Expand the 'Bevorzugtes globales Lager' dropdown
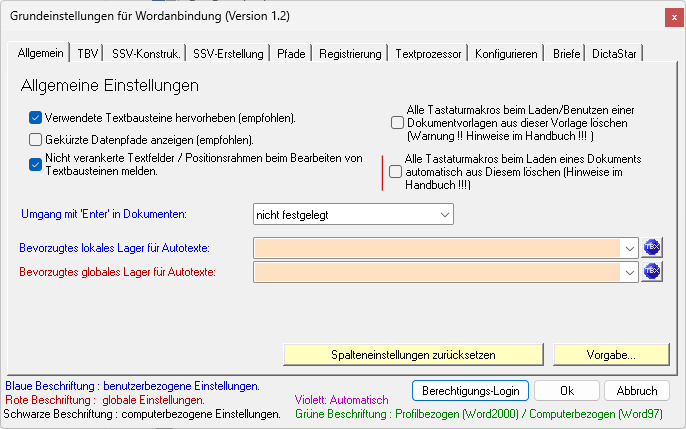Image resolution: width=686 pixels, height=429 pixels. (x=629, y=271)
